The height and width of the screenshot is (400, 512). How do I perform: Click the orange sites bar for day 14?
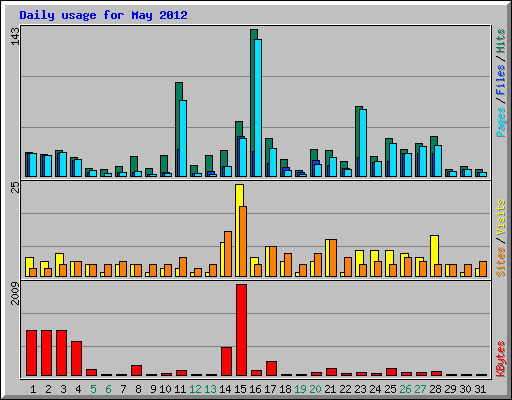coord(228,254)
